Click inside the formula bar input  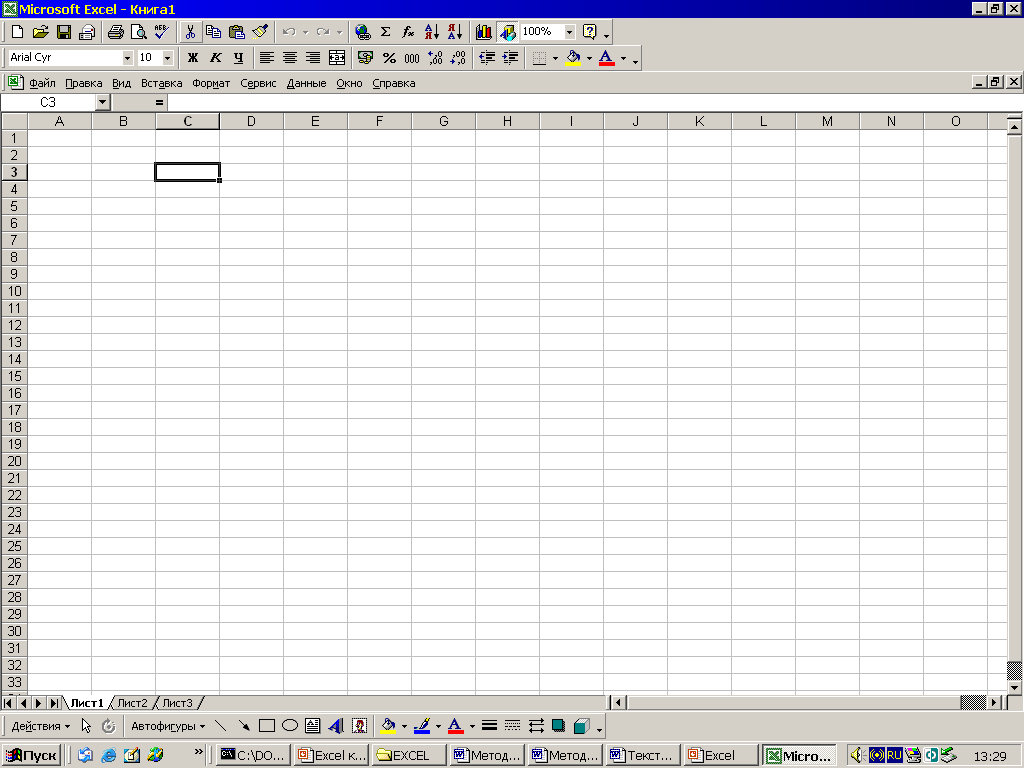pos(594,102)
